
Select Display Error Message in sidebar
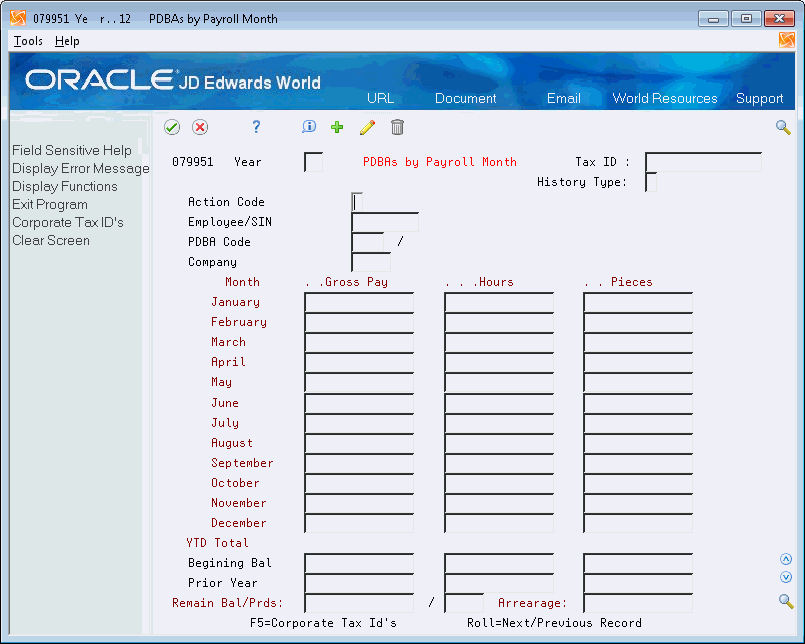(x=81, y=168)
